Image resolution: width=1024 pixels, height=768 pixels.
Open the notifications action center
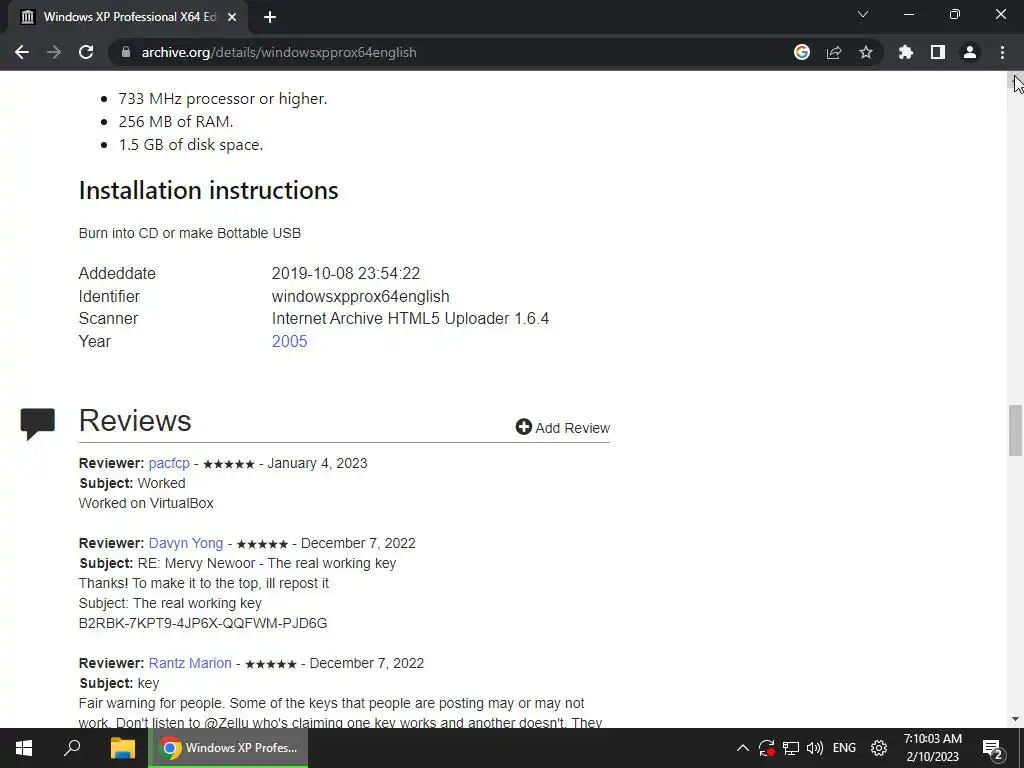(993, 748)
